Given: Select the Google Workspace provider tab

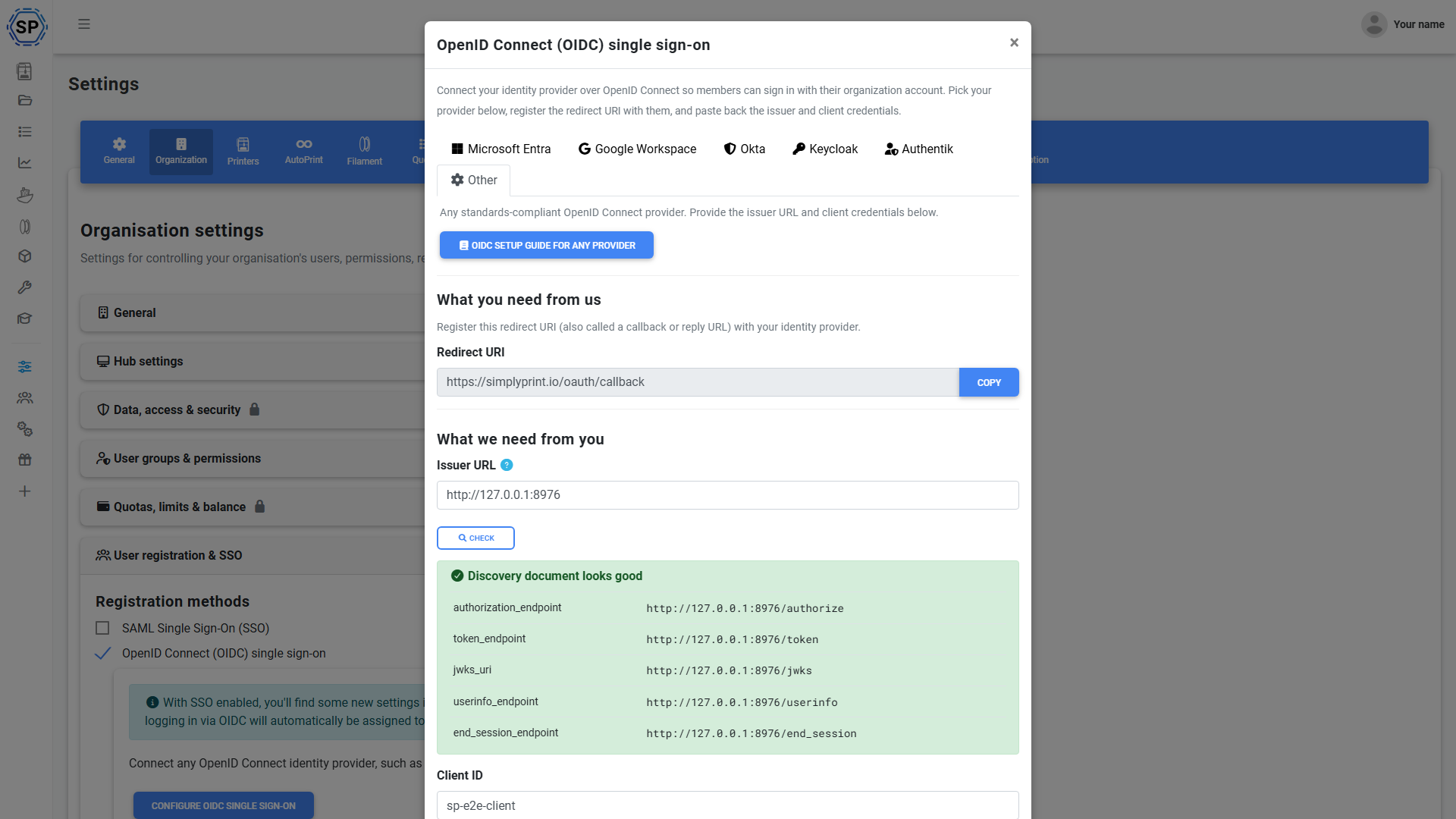Looking at the screenshot, I should 637,149.
